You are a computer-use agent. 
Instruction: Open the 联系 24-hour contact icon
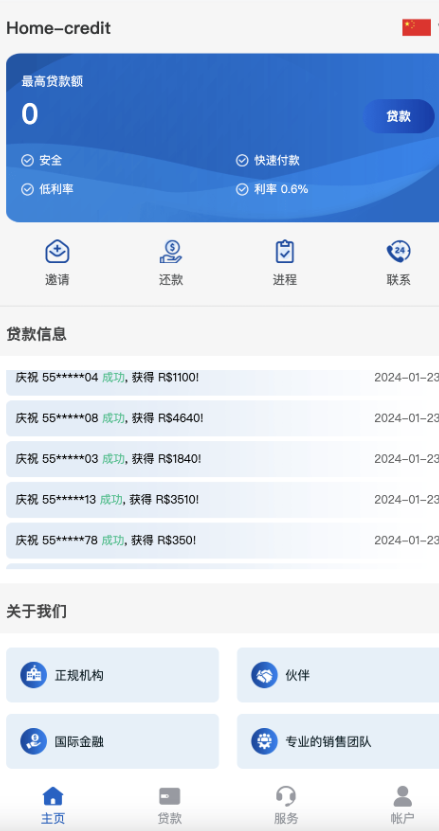pos(398,252)
